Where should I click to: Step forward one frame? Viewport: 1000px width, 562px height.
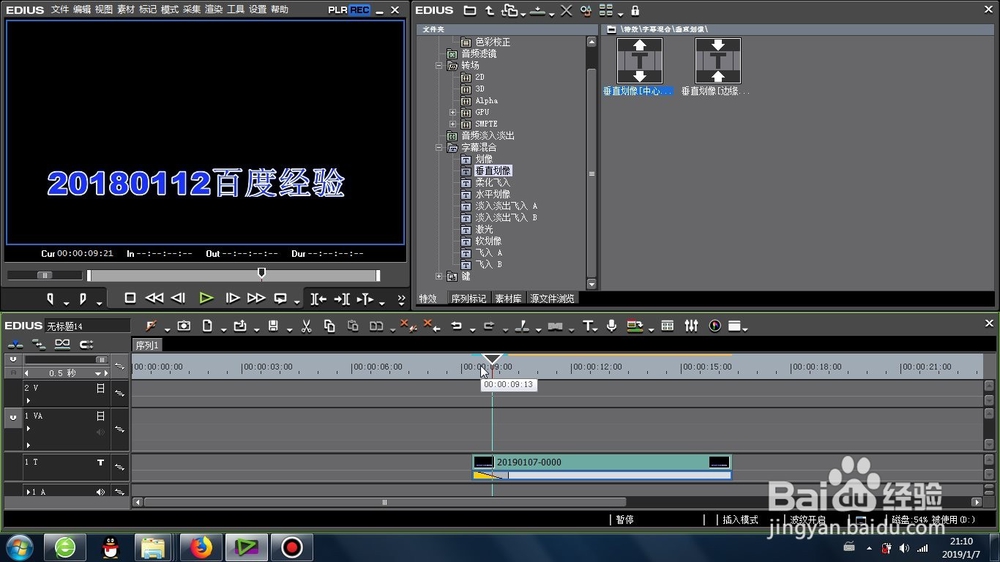coord(232,298)
